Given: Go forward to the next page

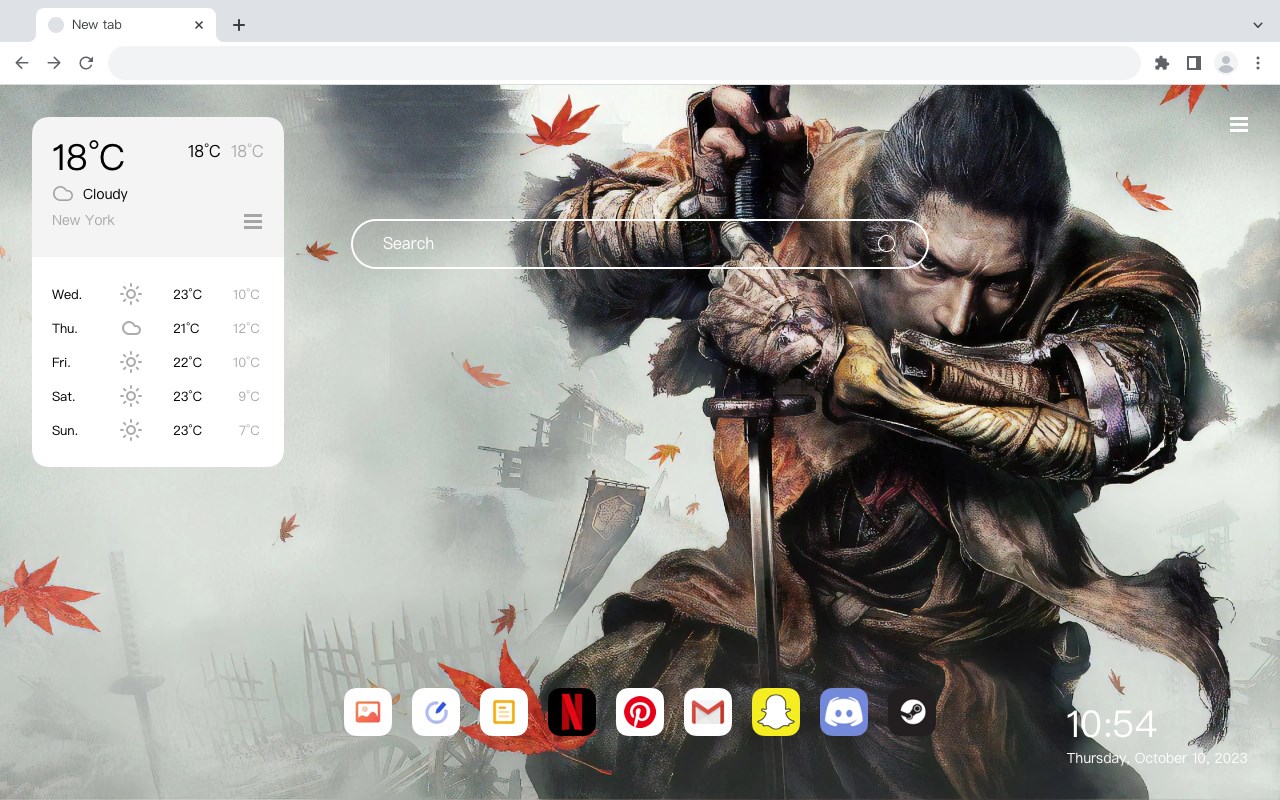Looking at the screenshot, I should tap(54, 63).
